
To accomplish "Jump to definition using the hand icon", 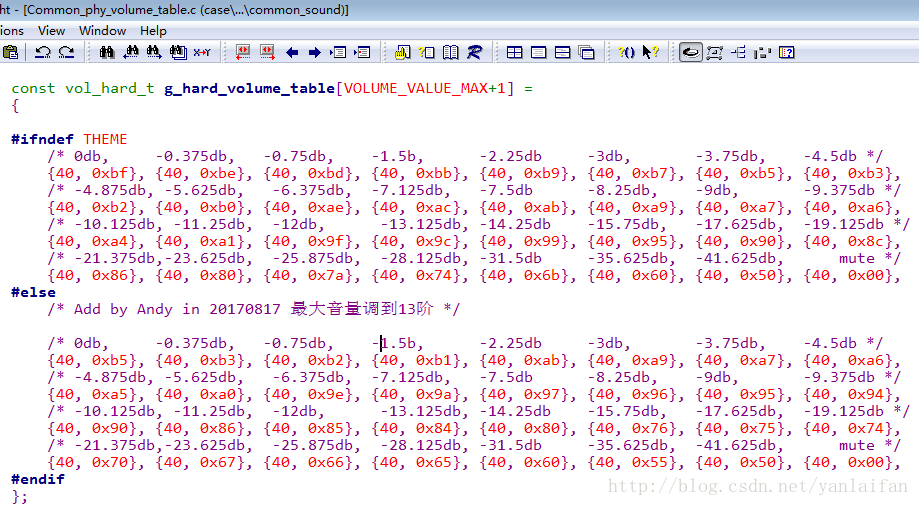I will point(402,52).
